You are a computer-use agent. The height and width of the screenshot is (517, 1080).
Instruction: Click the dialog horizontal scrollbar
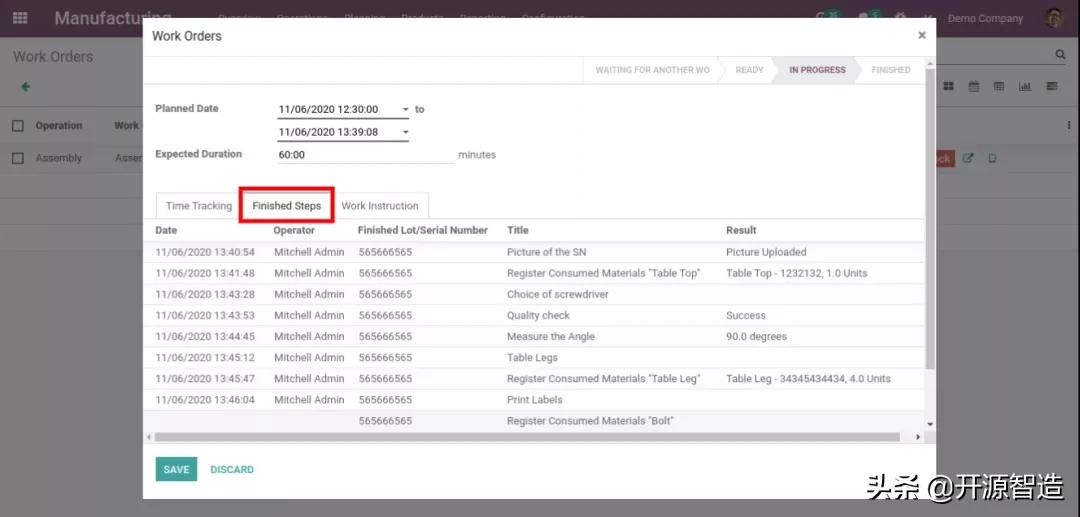click(527, 437)
